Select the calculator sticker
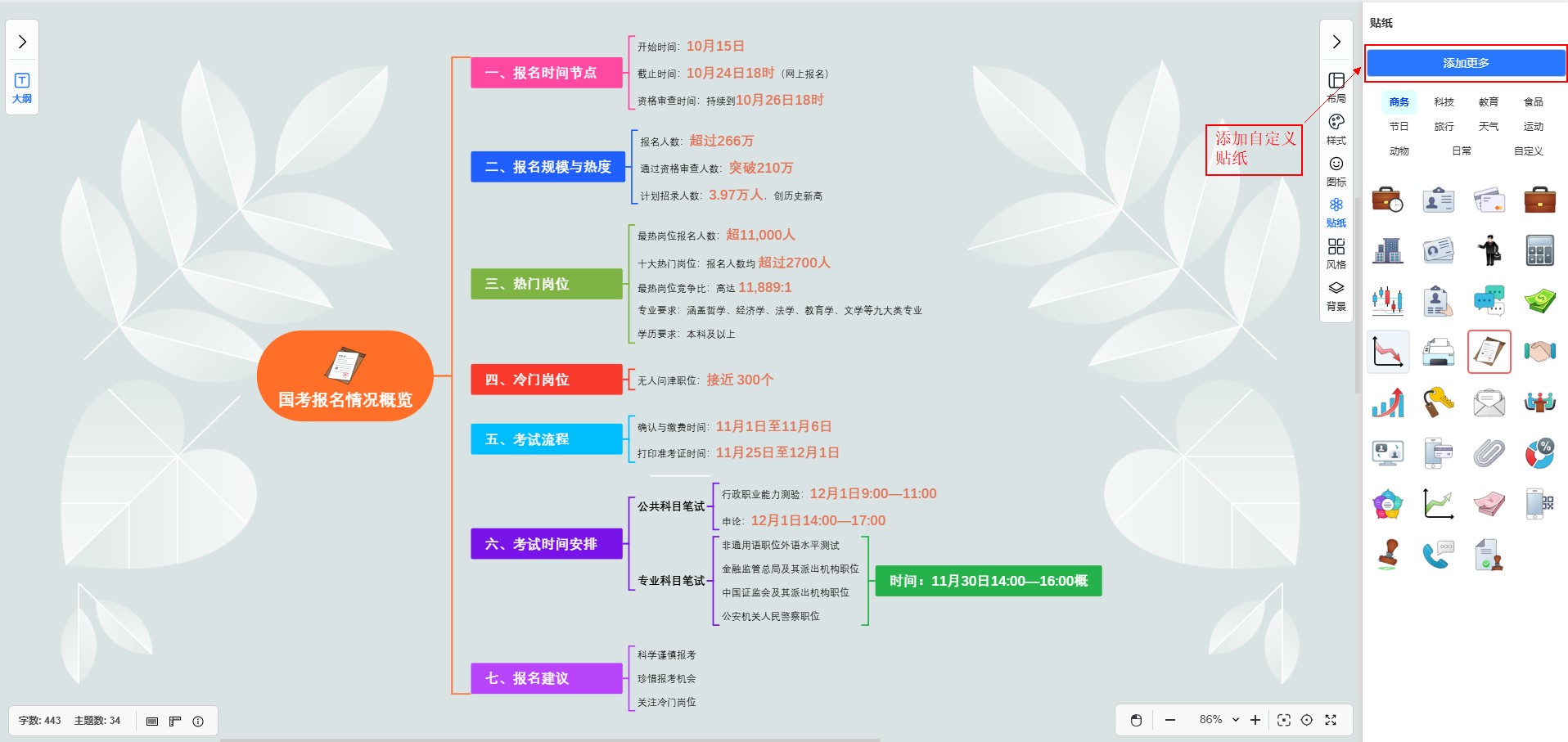 1539,250
